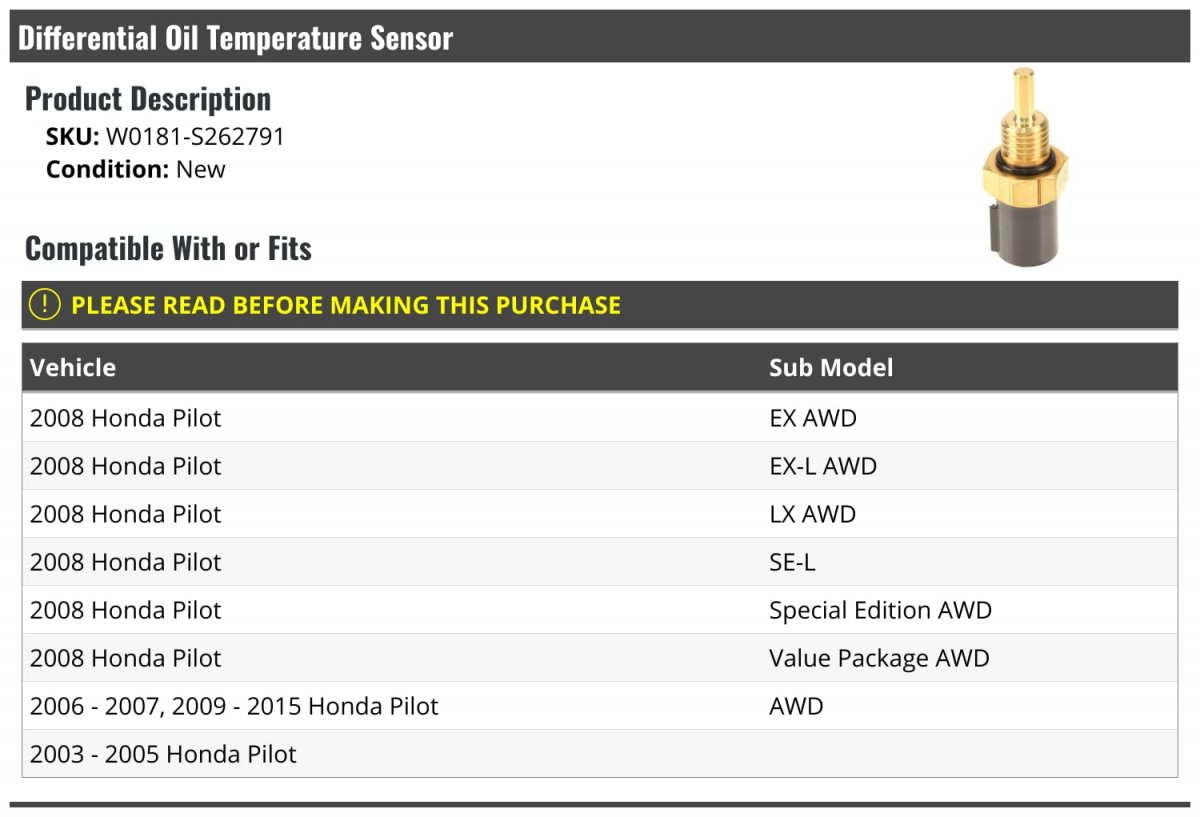The height and width of the screenshot is (817, 1200).
Task: Click the SKU number W0181-S262791
Action: (195, 137)
